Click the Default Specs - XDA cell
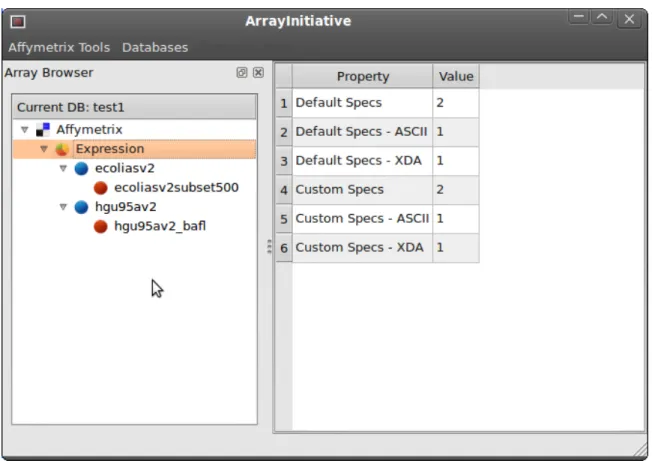Viewport: 652px width, 461px height. 363,161
